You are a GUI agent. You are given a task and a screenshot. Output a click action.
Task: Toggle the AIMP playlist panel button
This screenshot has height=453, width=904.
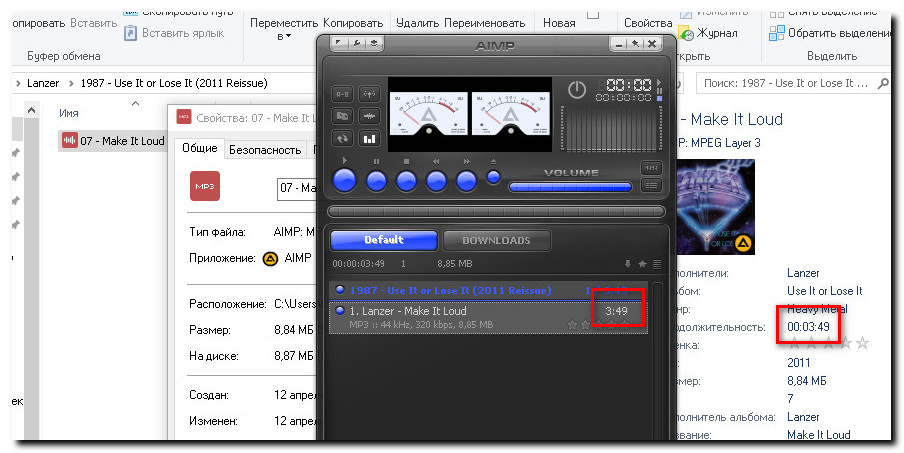[x=651, y=186]
